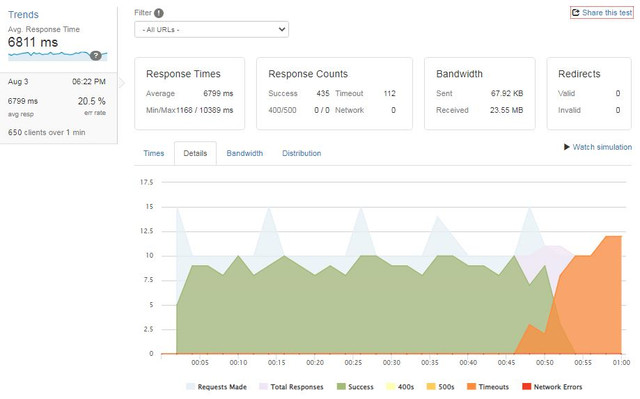Click the Response Times card

point(190,93)
